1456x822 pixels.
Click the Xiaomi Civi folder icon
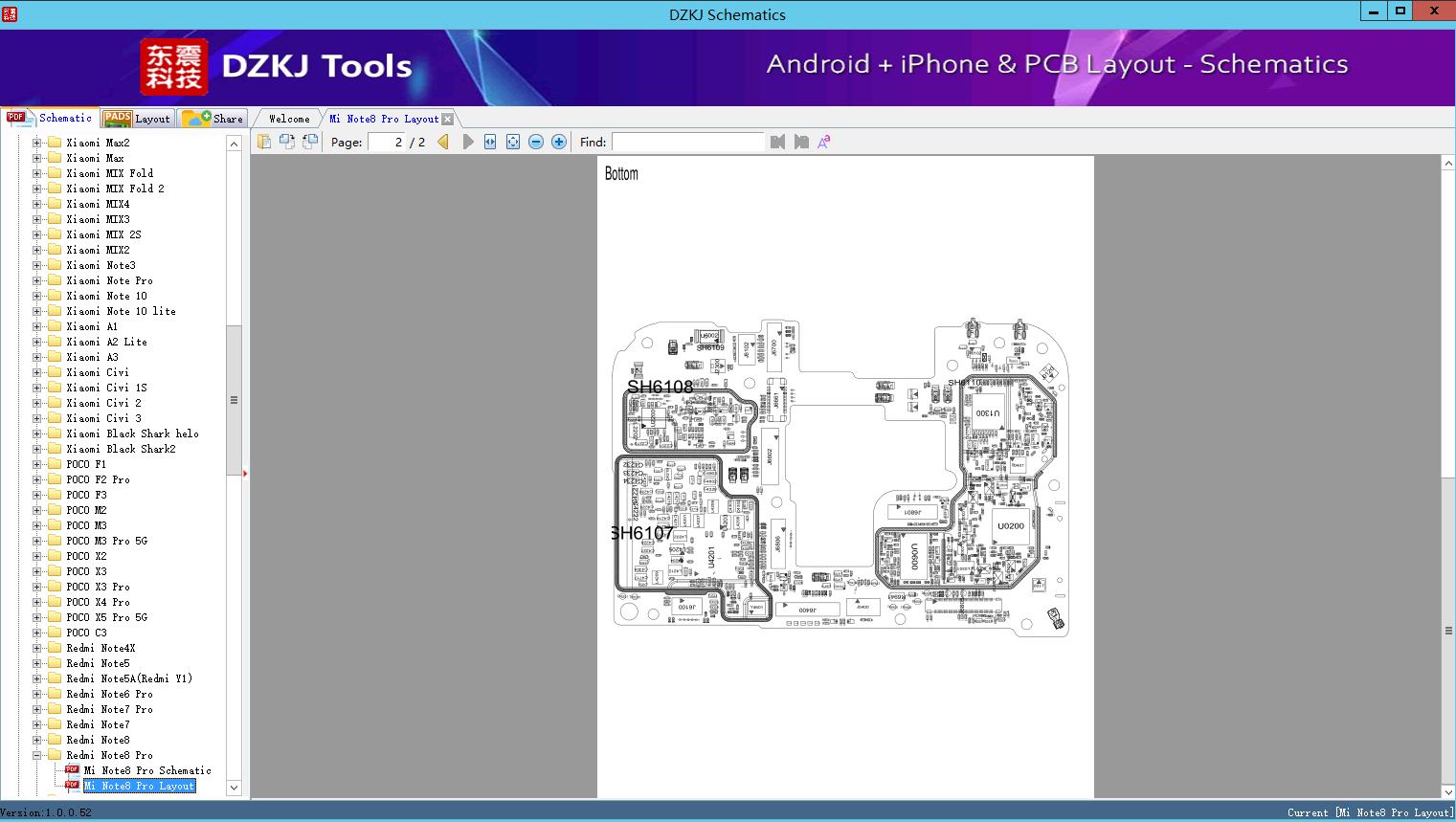tap(55, 372)
